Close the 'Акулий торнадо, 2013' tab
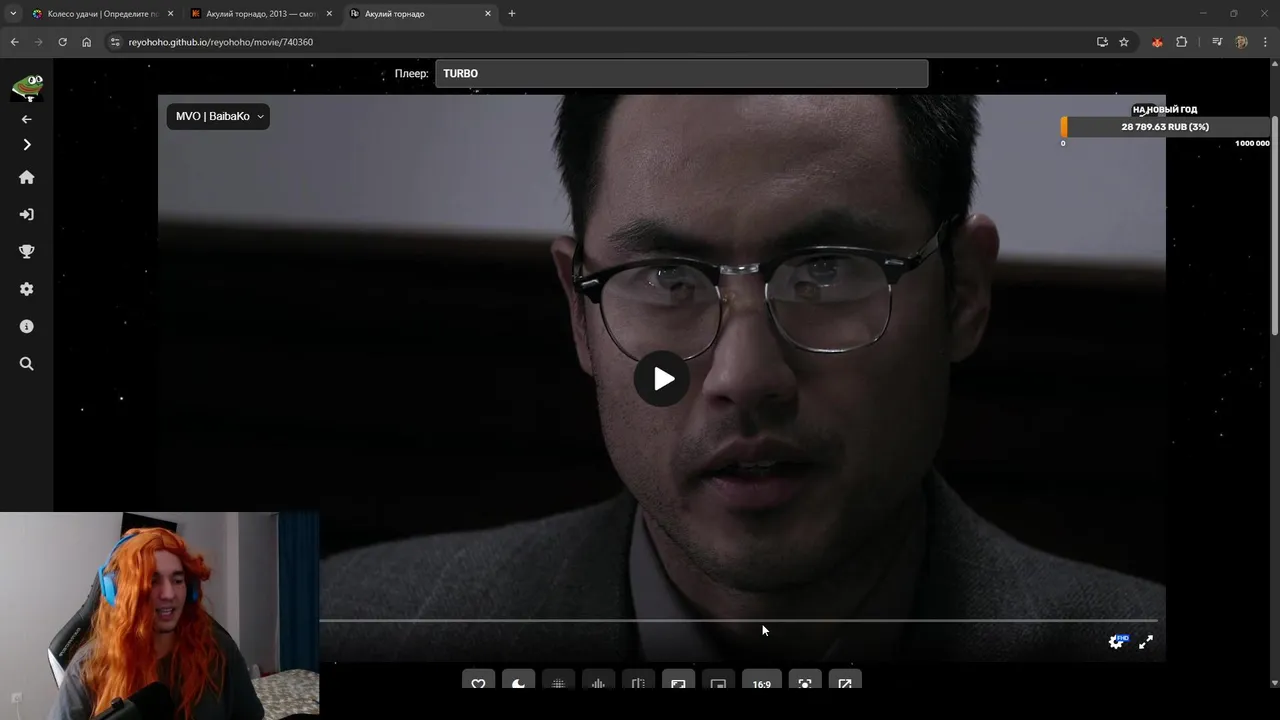 click(x=329, y=14)
